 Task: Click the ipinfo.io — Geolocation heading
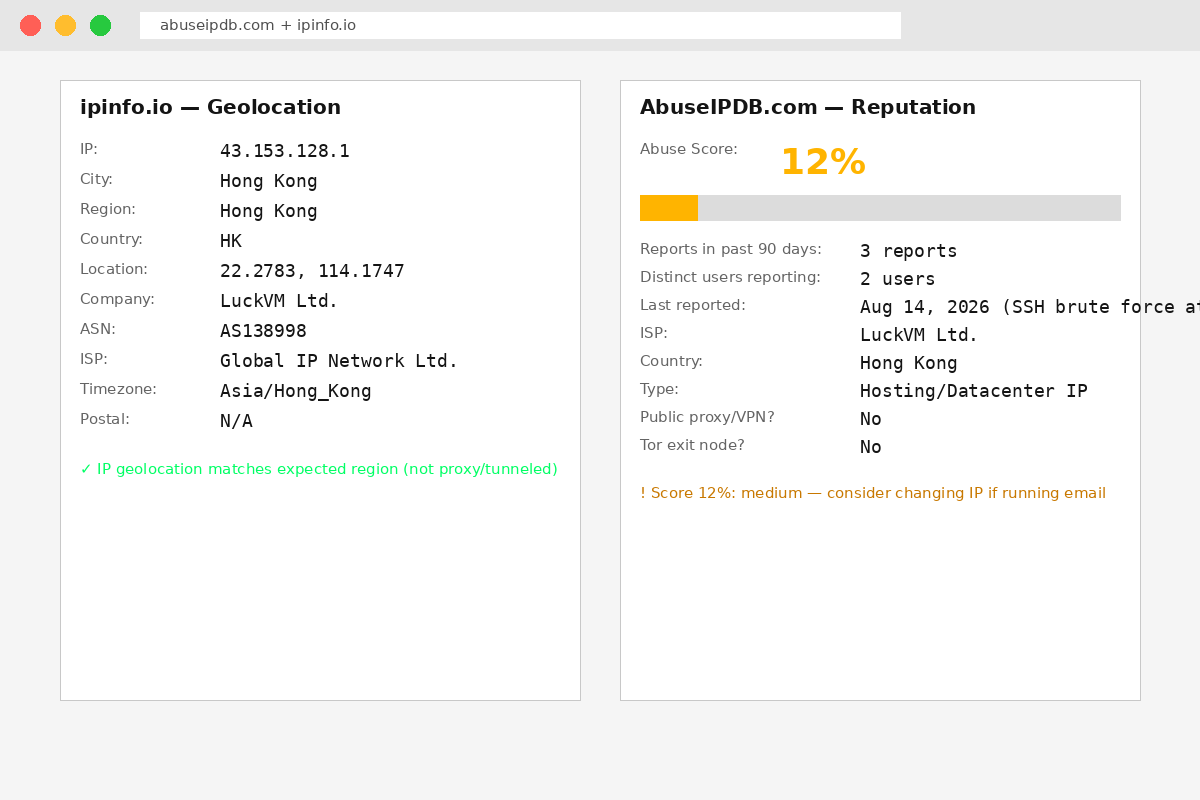(x=210, y=107)
